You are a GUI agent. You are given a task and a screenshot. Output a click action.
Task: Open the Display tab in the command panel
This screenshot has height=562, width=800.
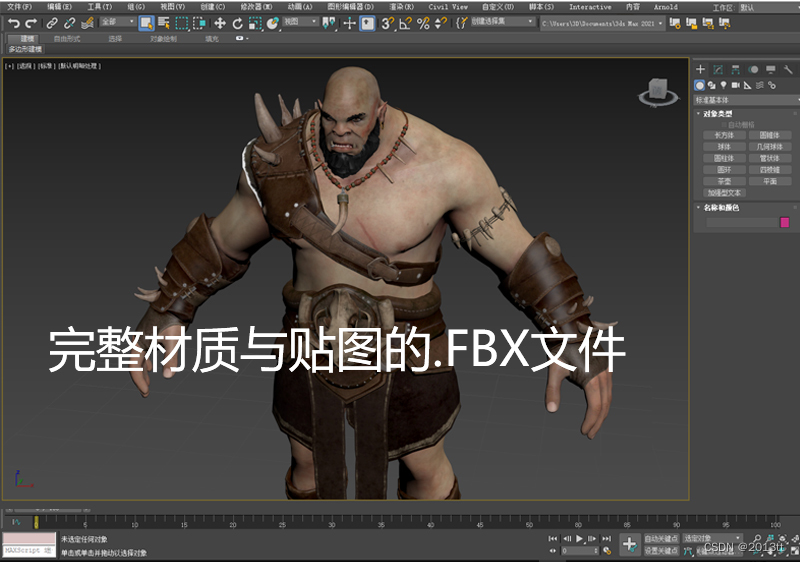pos(770,69)
